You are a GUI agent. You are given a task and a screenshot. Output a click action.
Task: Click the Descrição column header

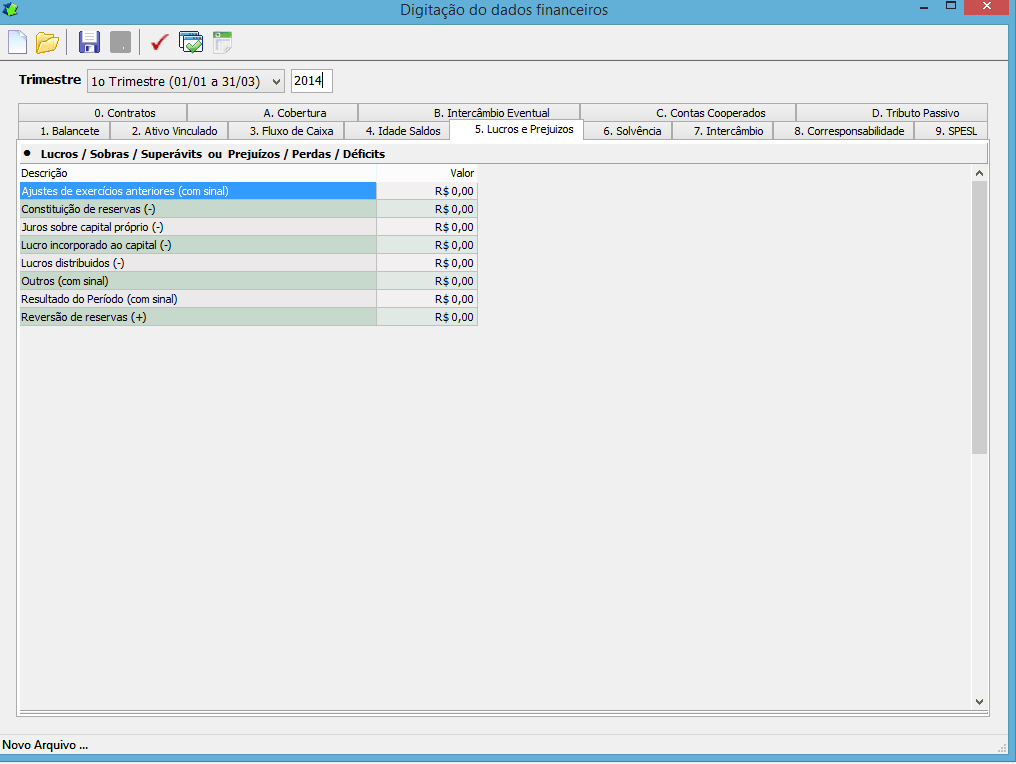click(198, 173)
